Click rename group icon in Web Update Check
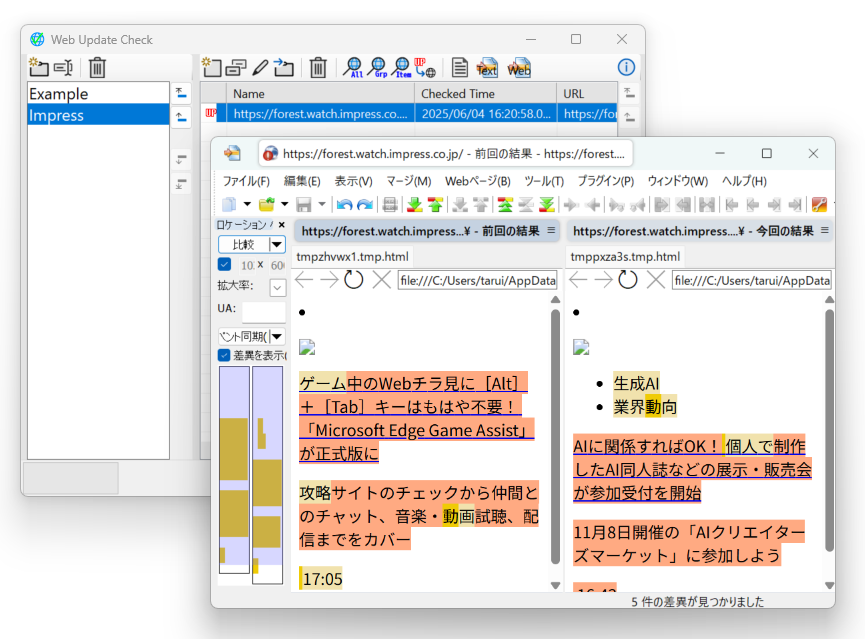 (x=63, y=67)
